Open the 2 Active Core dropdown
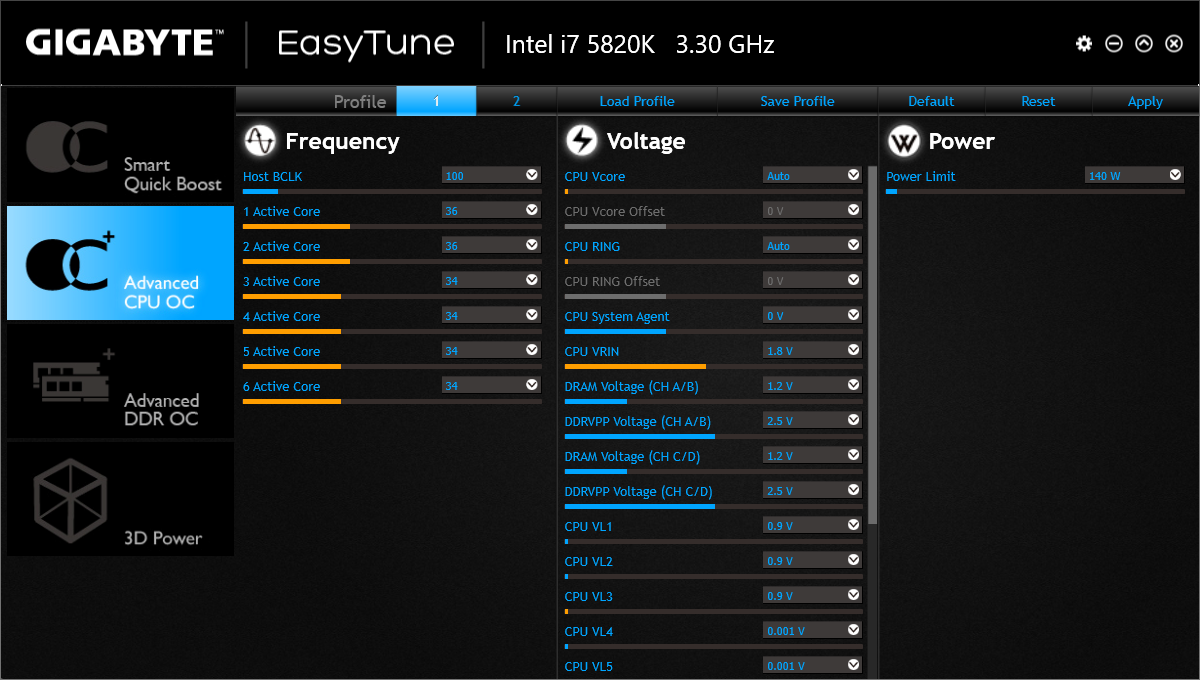Screen dimensions: 1200x680 point(491,245)
